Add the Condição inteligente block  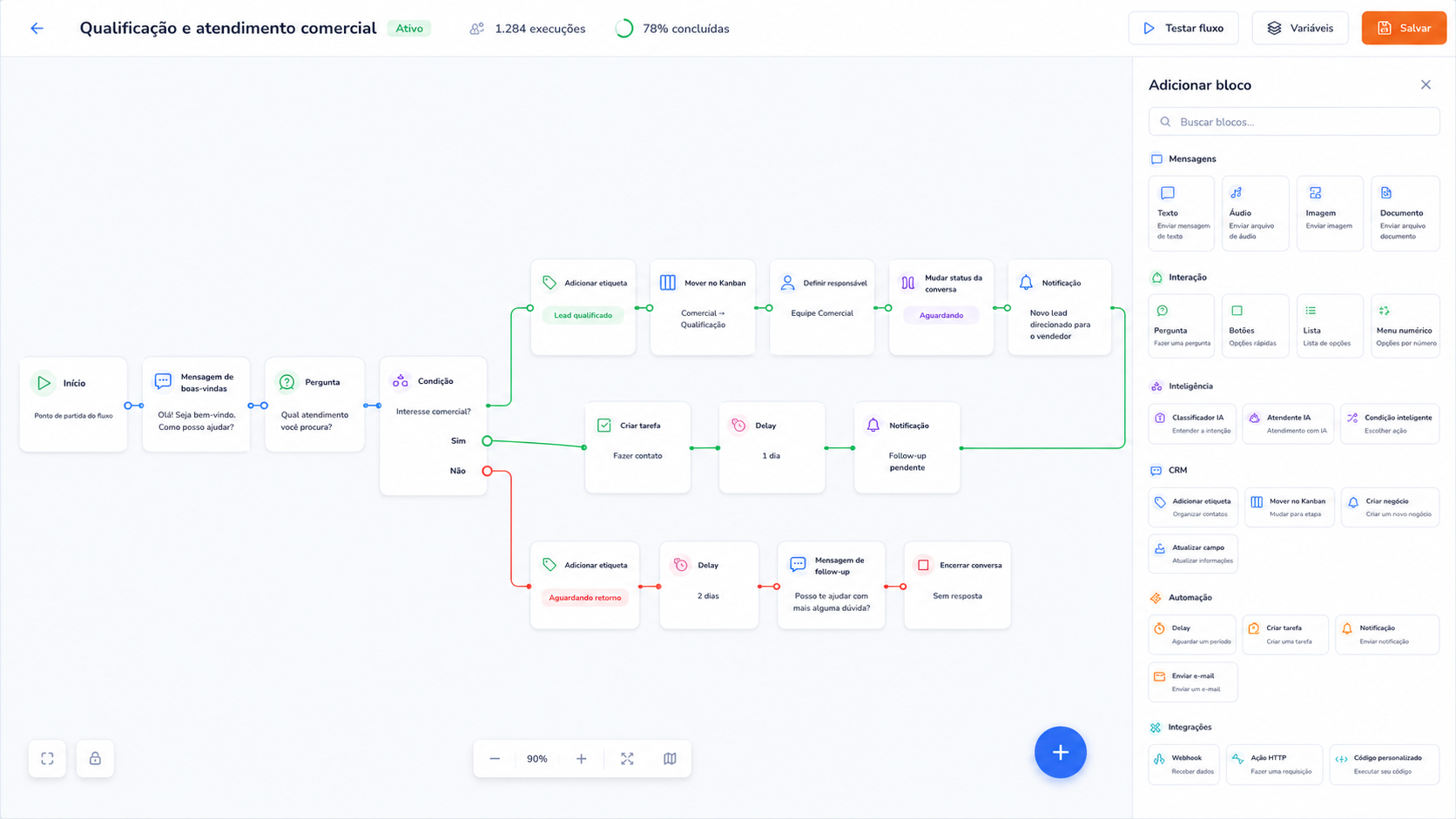[x=1390, y=424]
